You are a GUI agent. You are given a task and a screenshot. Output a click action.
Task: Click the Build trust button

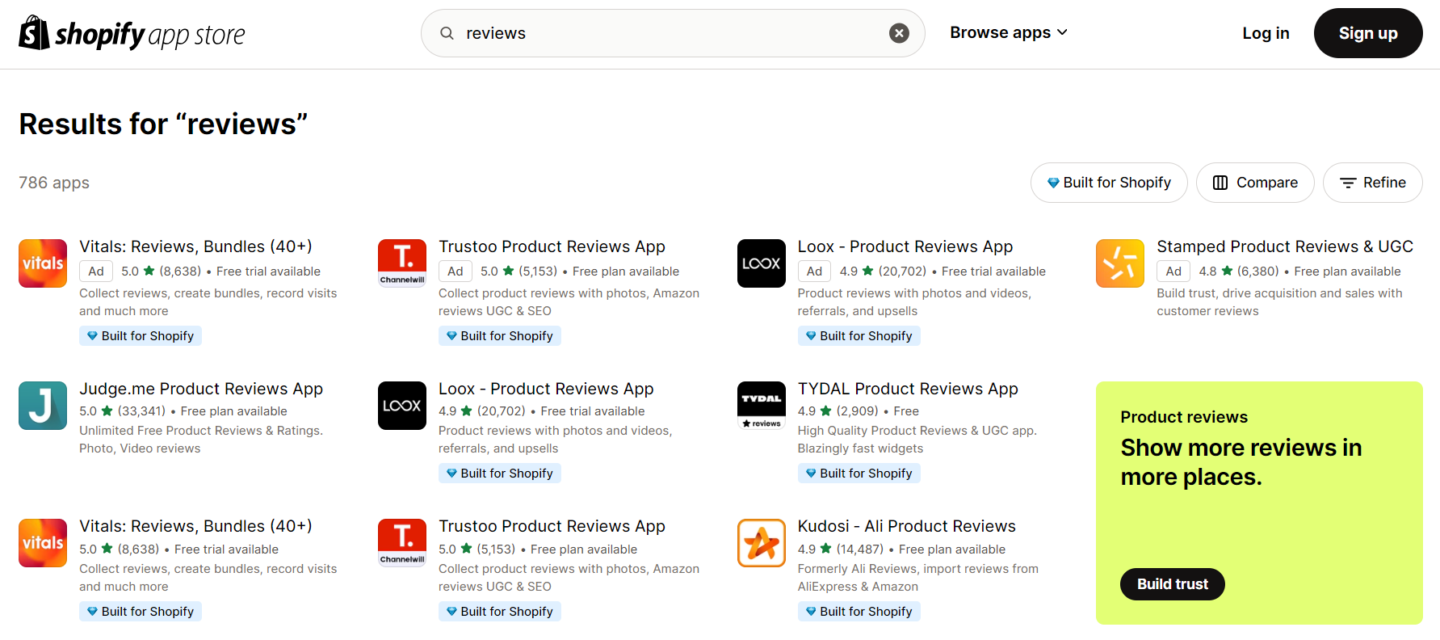(x=1172, y=584)
